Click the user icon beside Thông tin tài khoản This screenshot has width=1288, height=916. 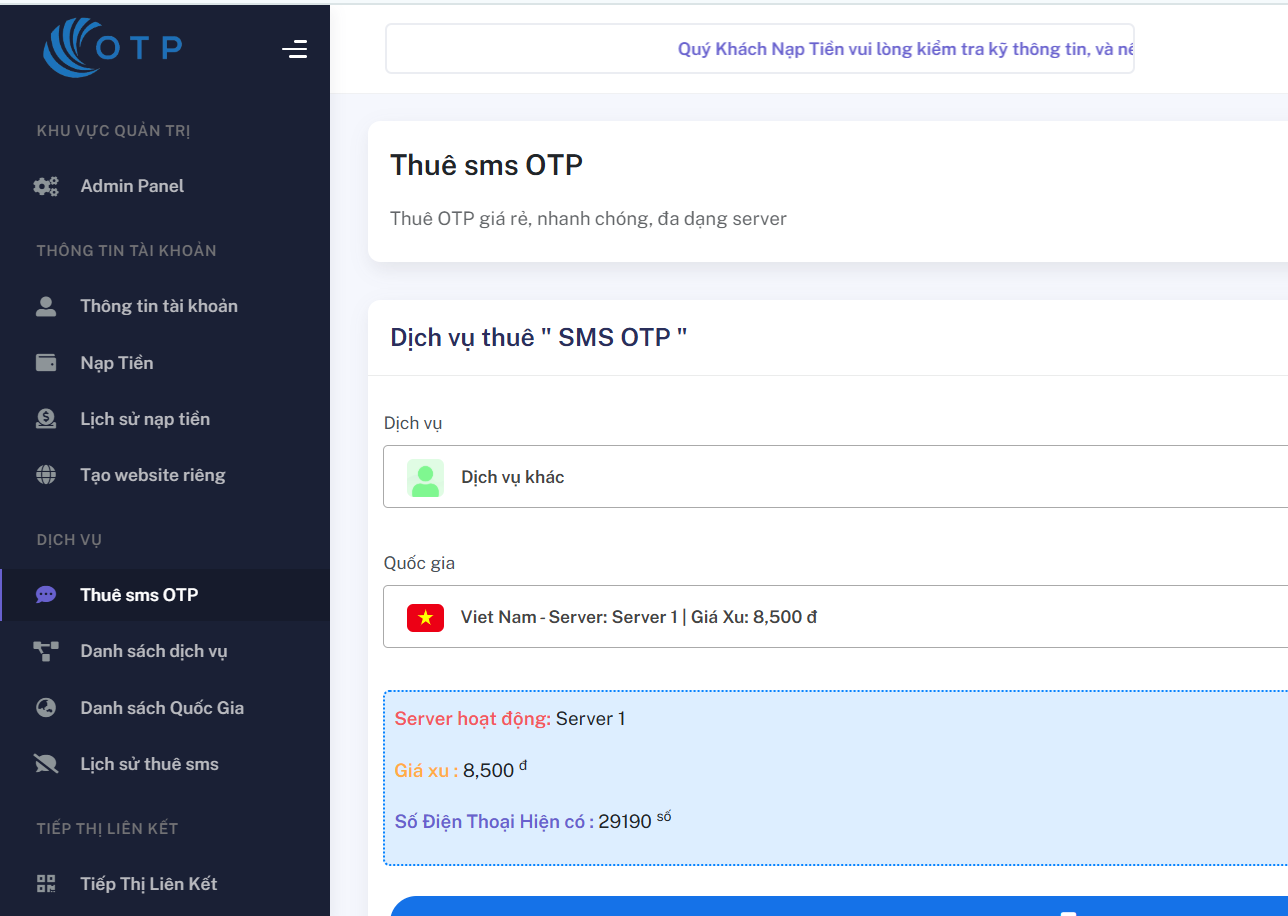(x=46, y=306)
